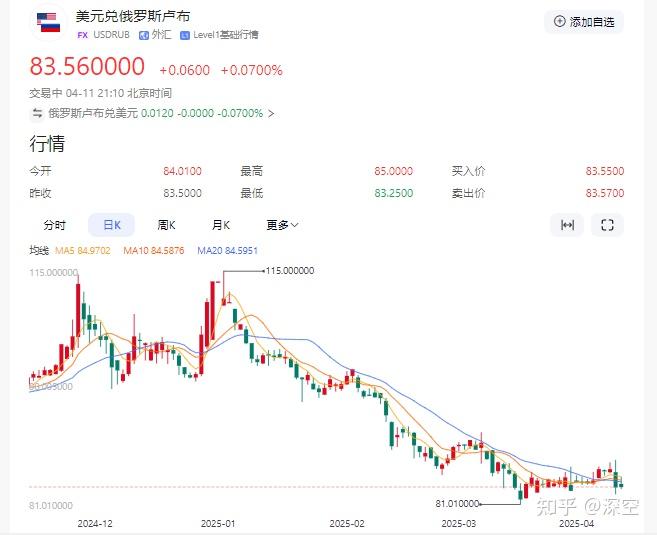Click the 交易中 04-11 21:10 status text

coord(101,93)
